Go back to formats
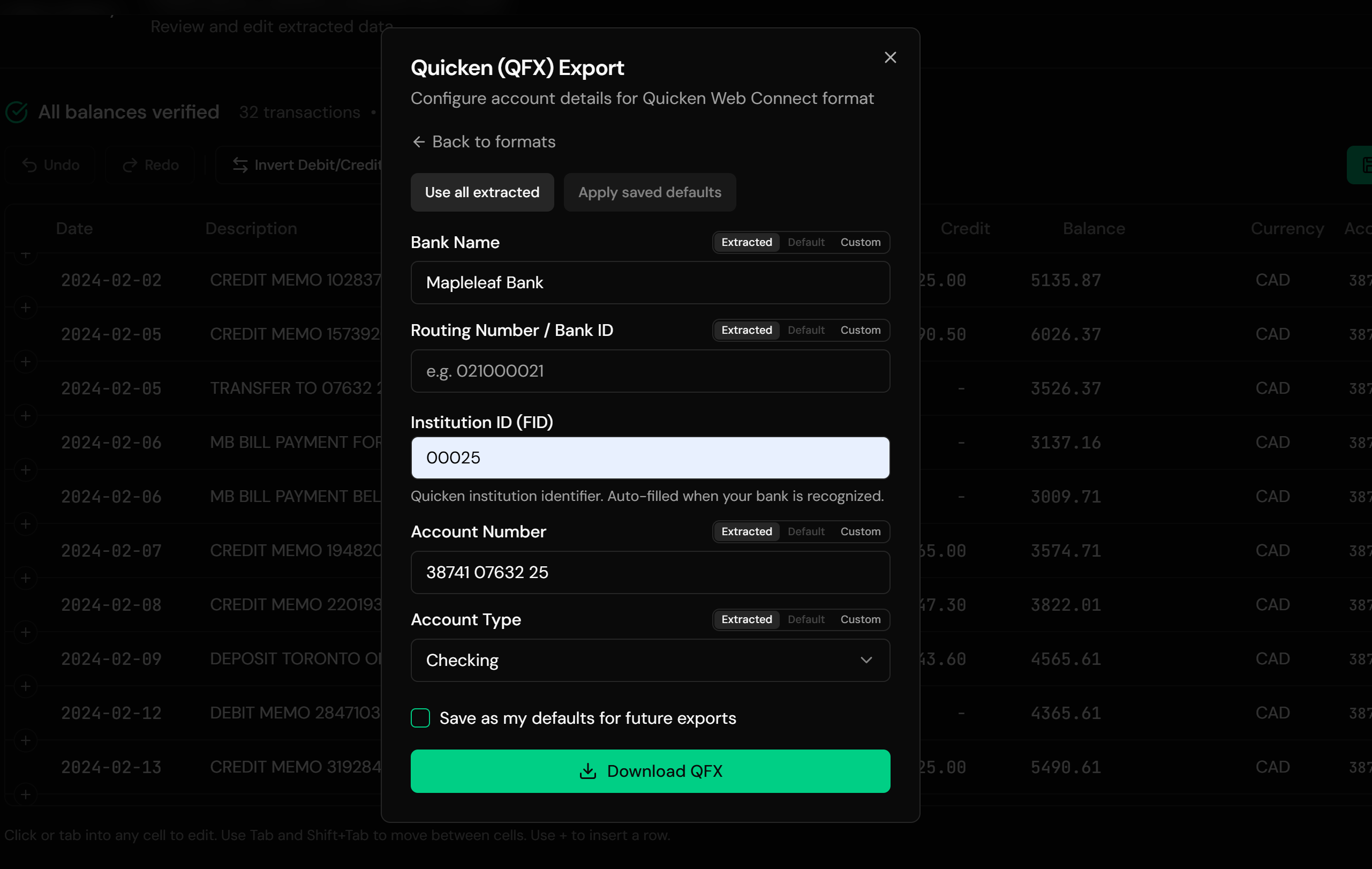 click(x=483, y=141)
